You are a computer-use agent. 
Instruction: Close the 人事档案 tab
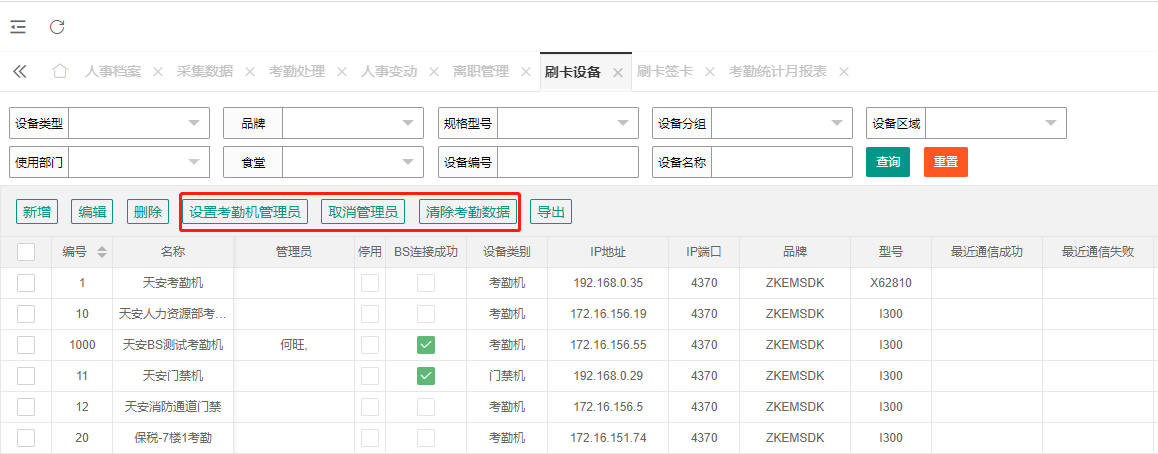click(158, 72)
